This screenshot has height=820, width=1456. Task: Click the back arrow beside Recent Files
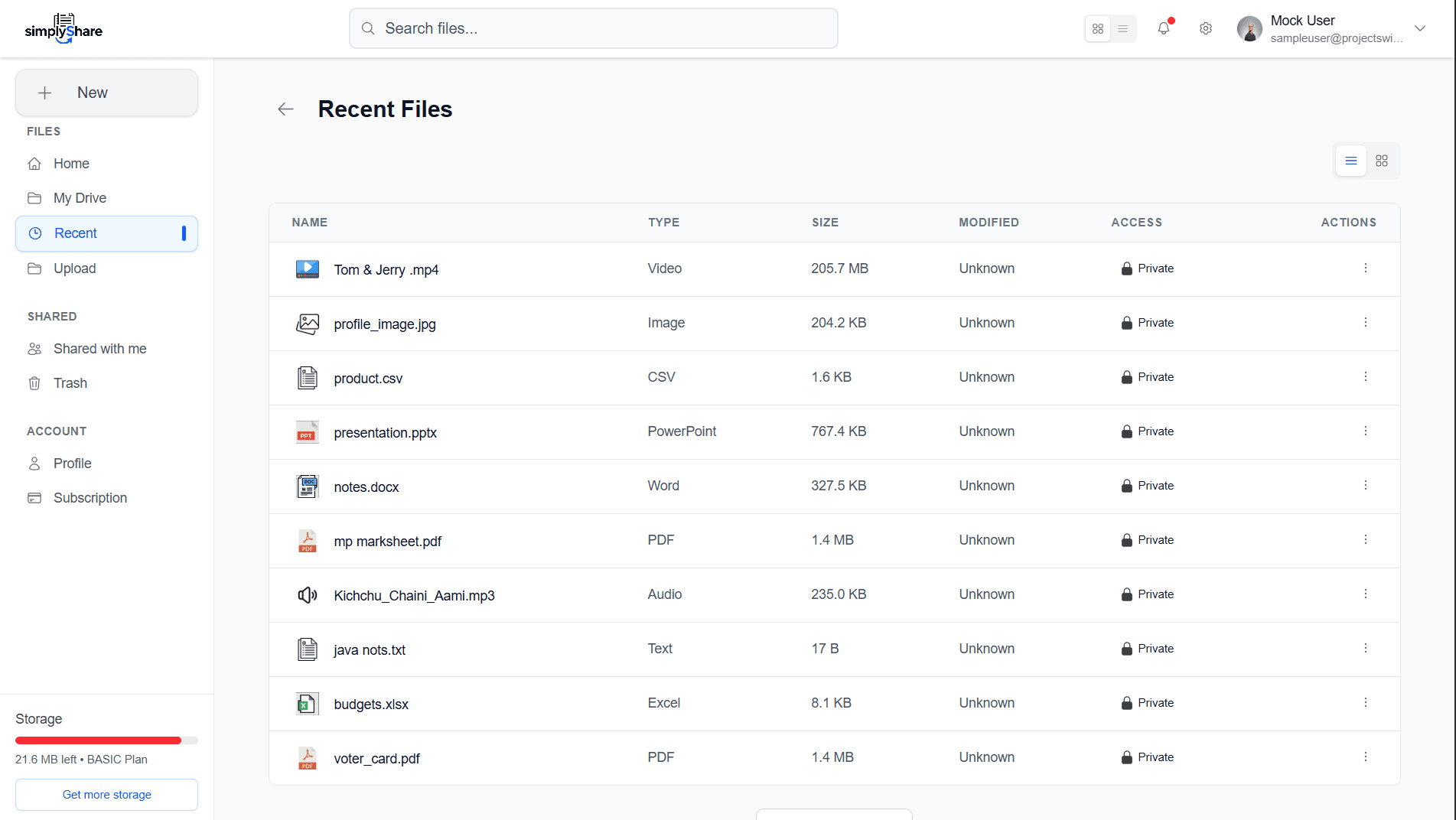[x=285, y=109]
